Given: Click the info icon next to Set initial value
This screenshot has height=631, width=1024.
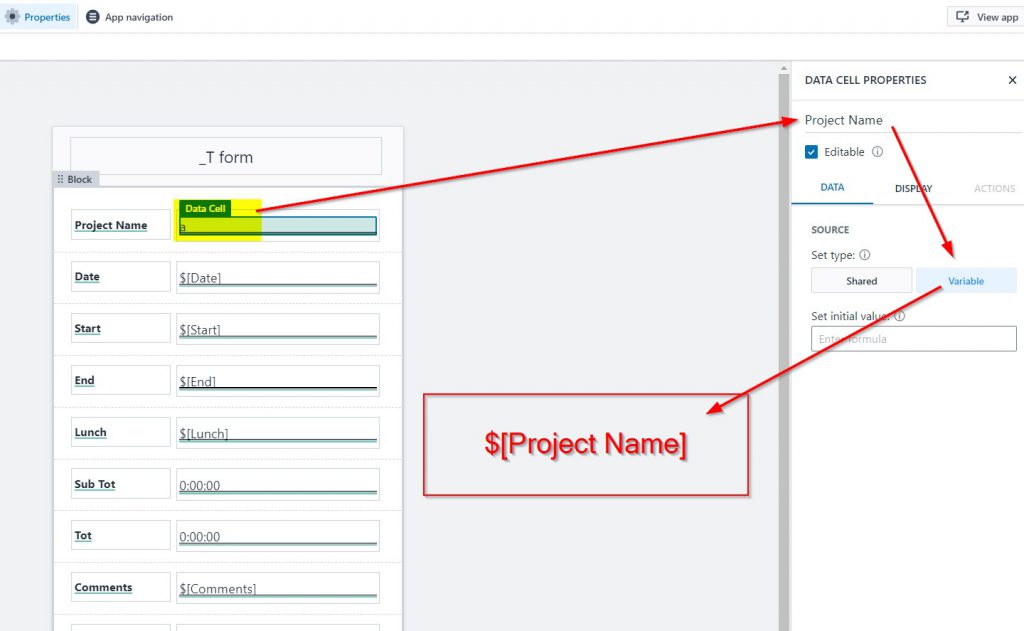Looking at the screenshot, I should [x=899, y=316].
